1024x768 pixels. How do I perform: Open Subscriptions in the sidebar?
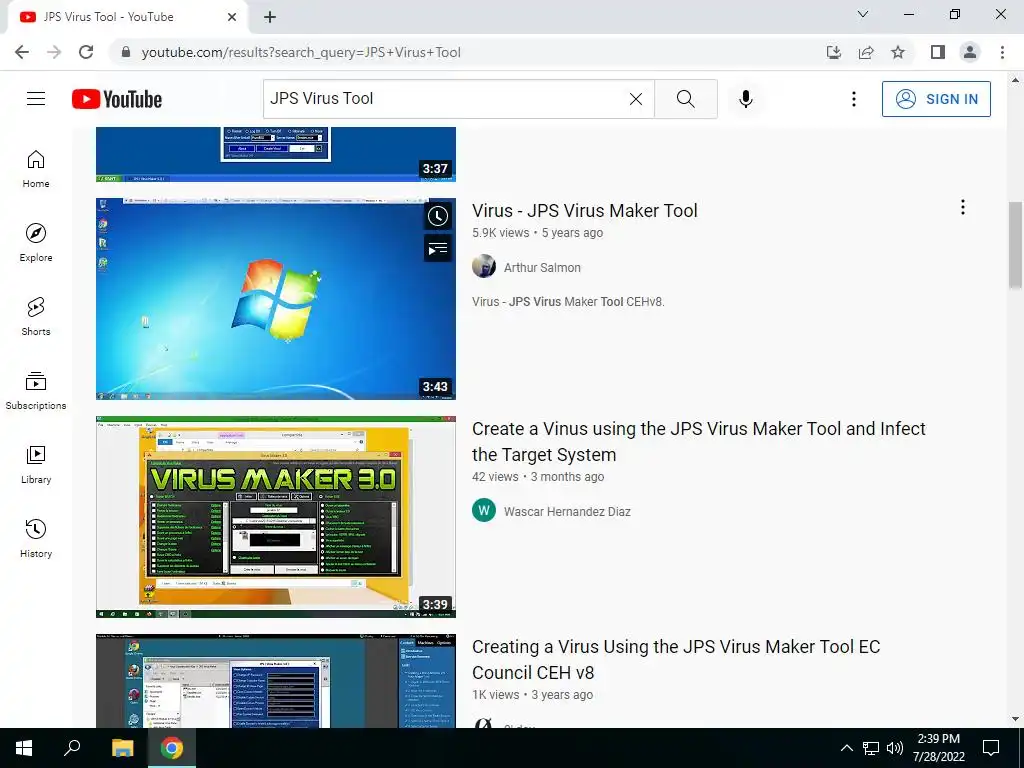click(36, 391)
